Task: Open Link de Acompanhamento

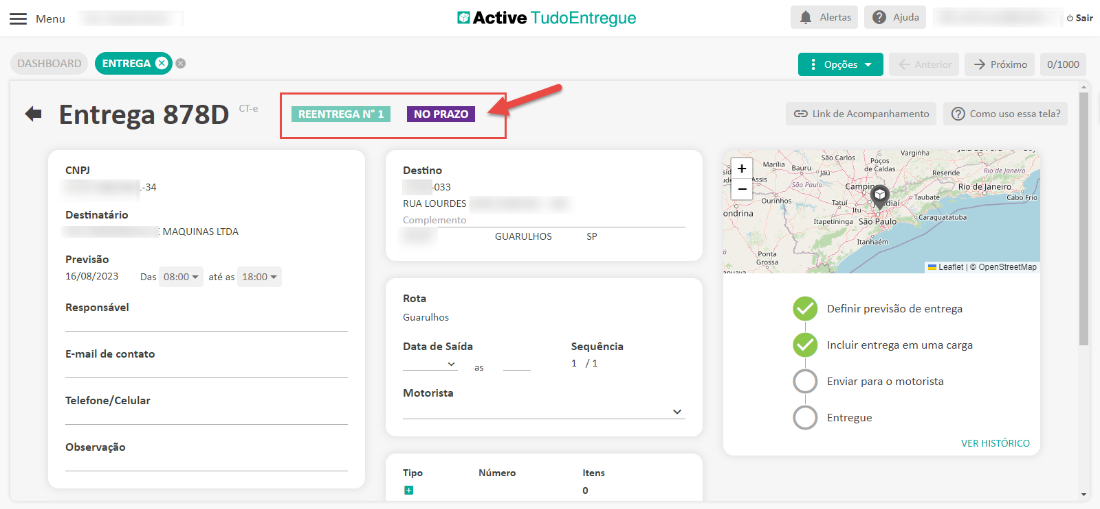Action: click(x=861, y=114)
